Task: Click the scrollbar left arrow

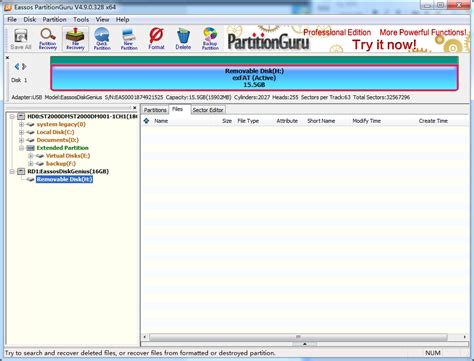Action: point(145,337)
